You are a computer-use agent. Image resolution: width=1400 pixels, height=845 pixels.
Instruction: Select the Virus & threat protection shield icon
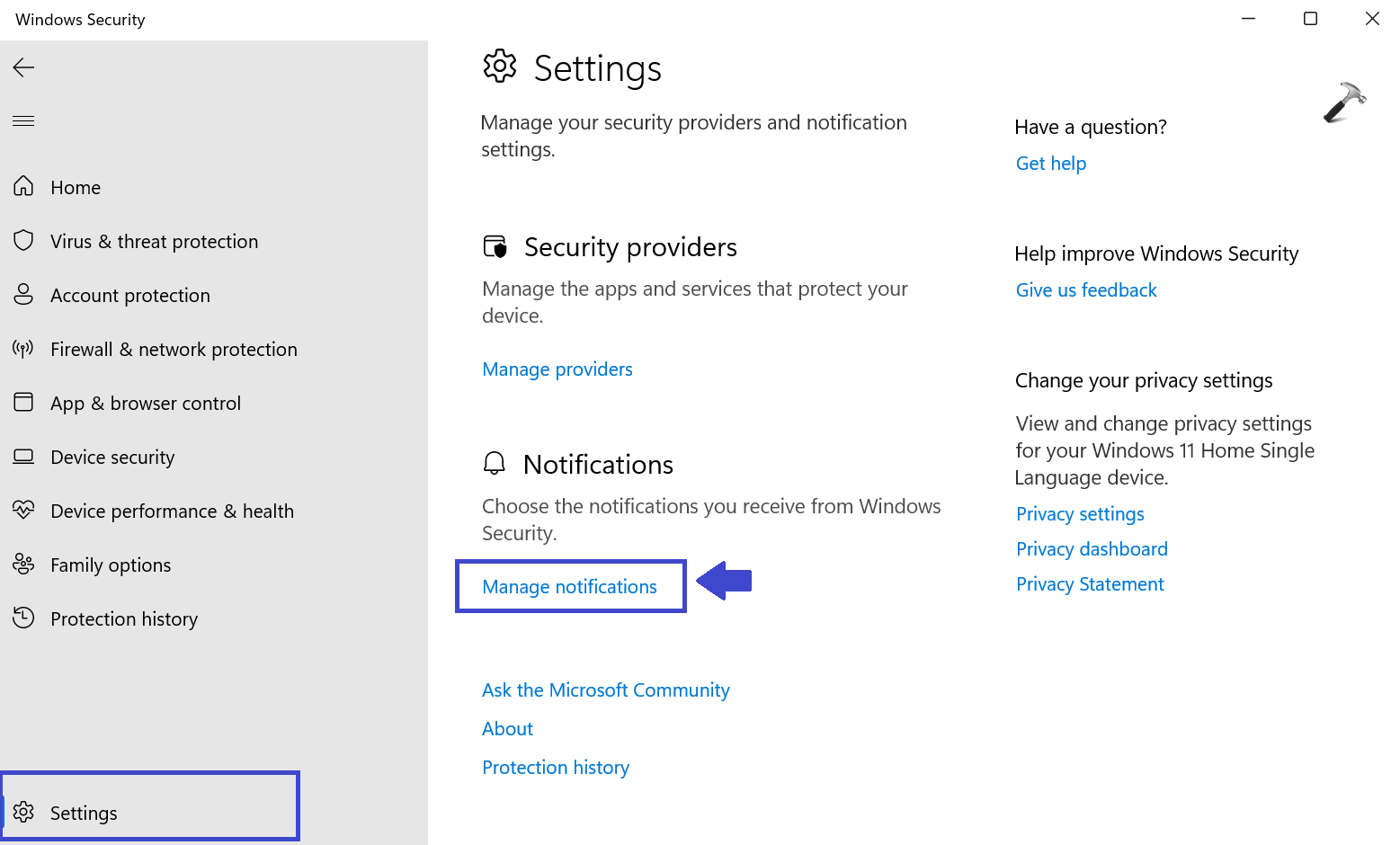[24, 240]
